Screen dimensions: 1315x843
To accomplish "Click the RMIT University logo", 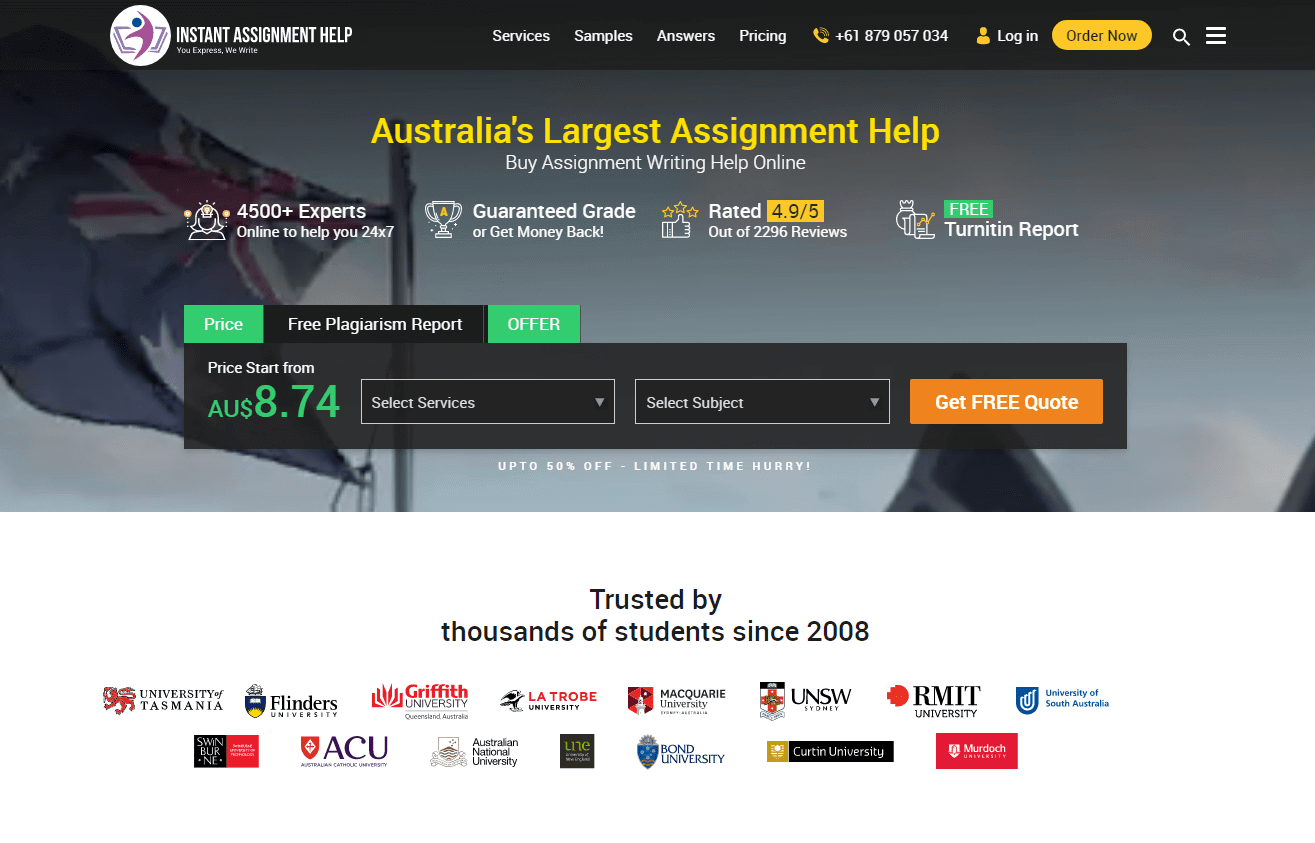I will (933, 700).
